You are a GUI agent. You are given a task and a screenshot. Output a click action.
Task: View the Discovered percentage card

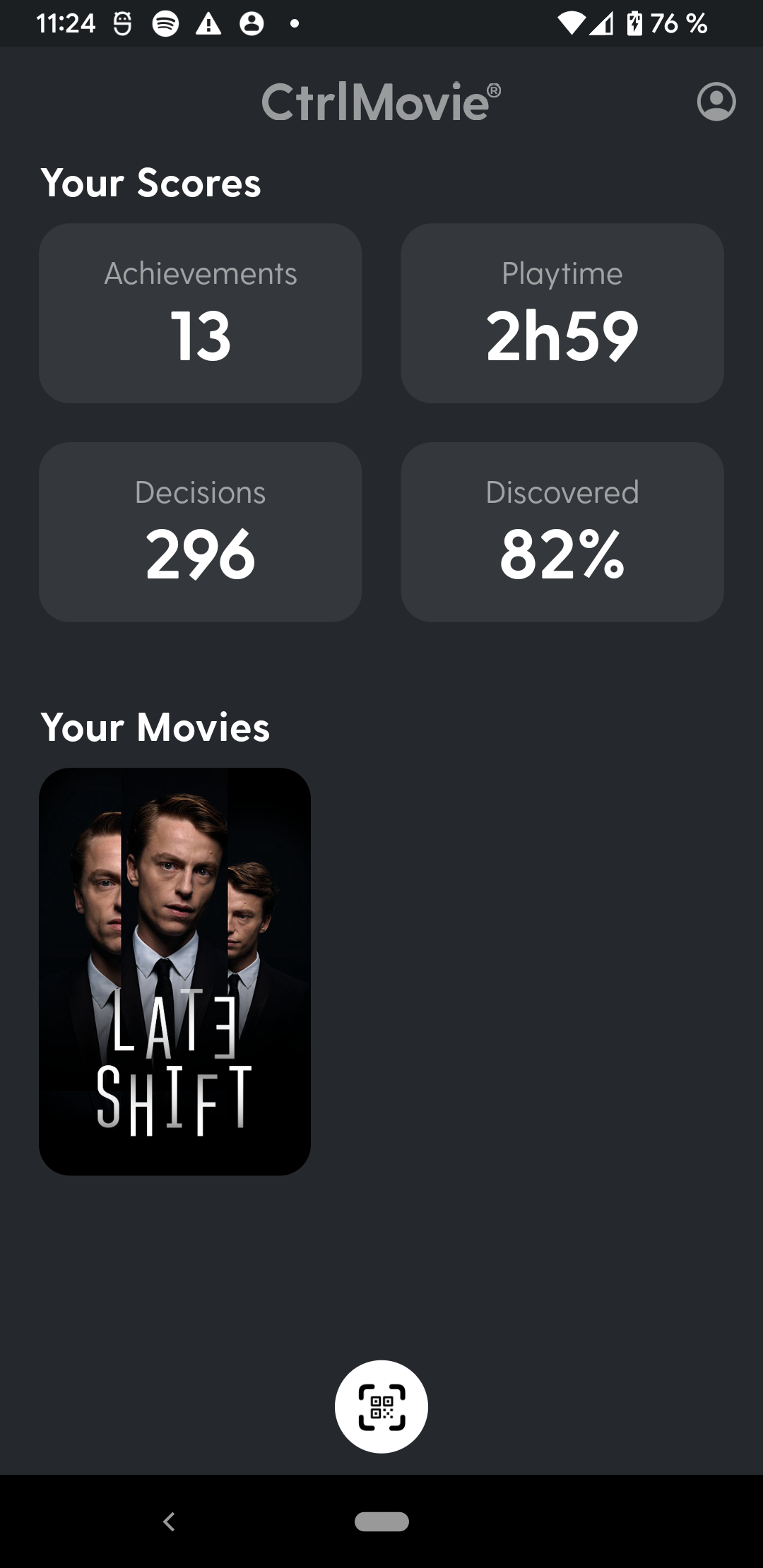pos(562,532)
